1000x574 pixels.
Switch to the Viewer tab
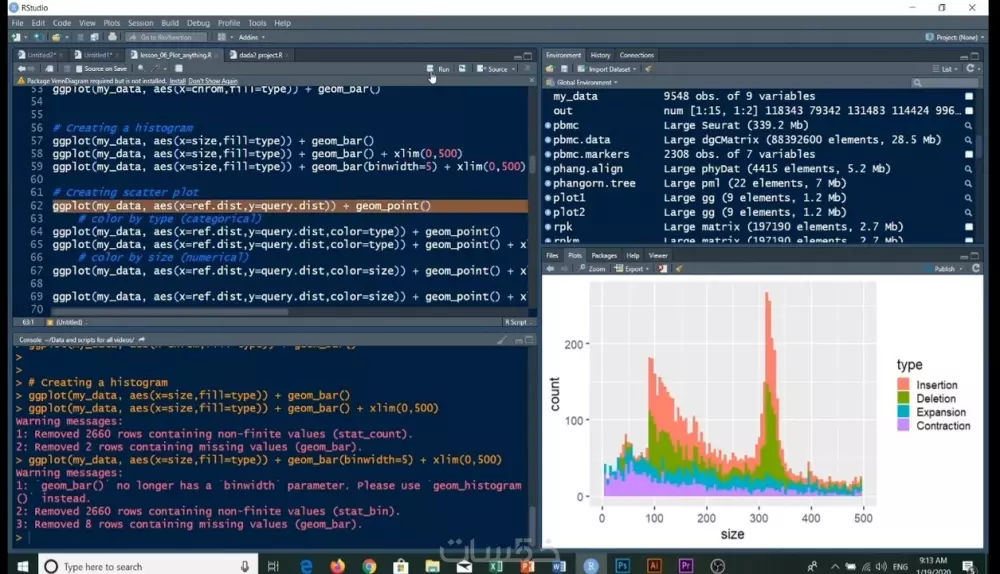click(658, 256)
